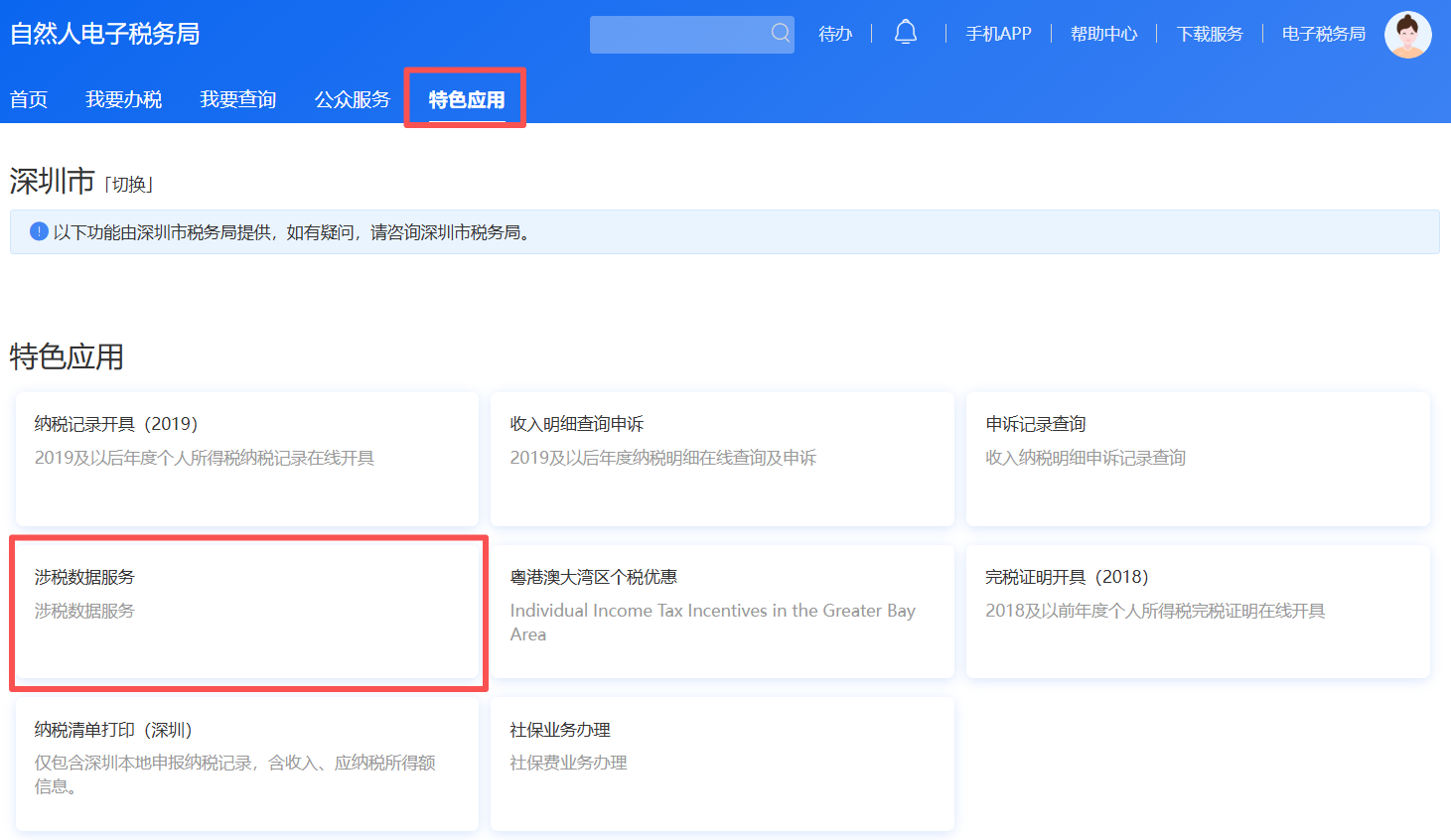
Task: Open the 社保业务办理 card
Action: click(x=721, y=764)
